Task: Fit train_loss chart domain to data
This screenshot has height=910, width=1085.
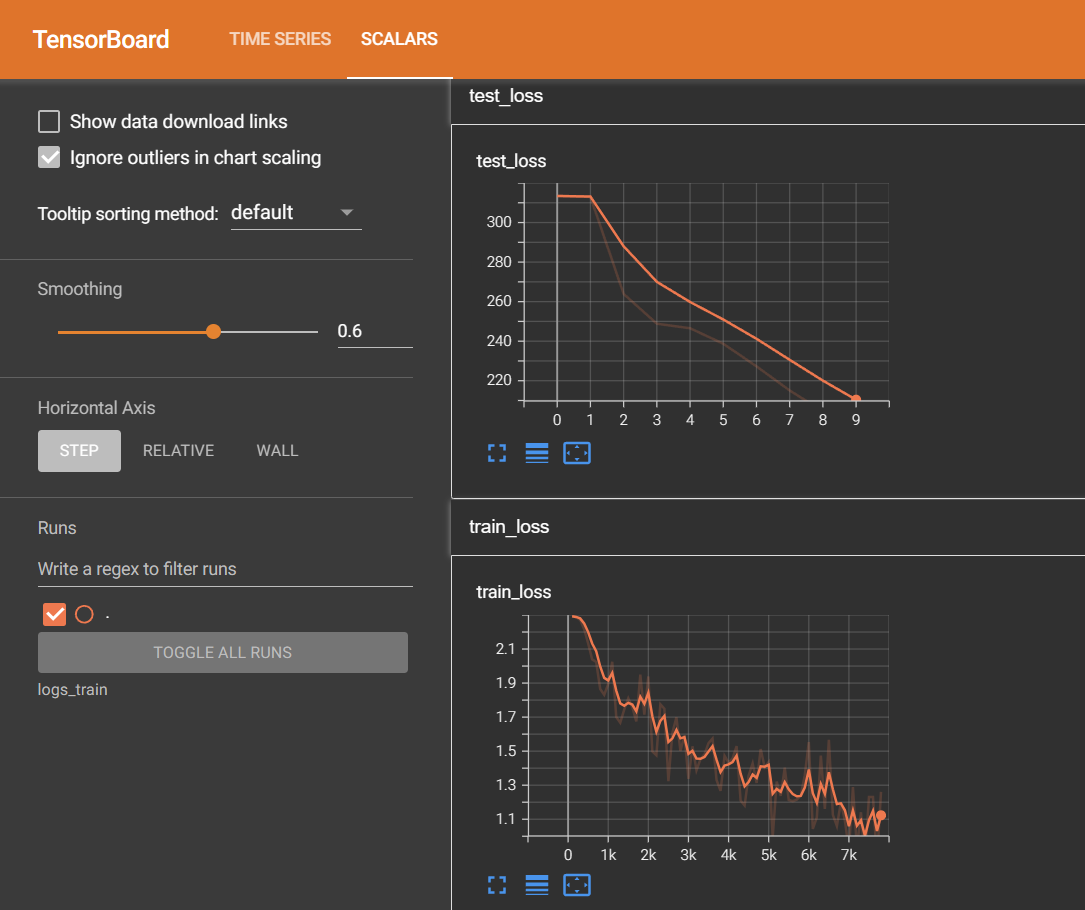Action: click(x=577, y=885)
